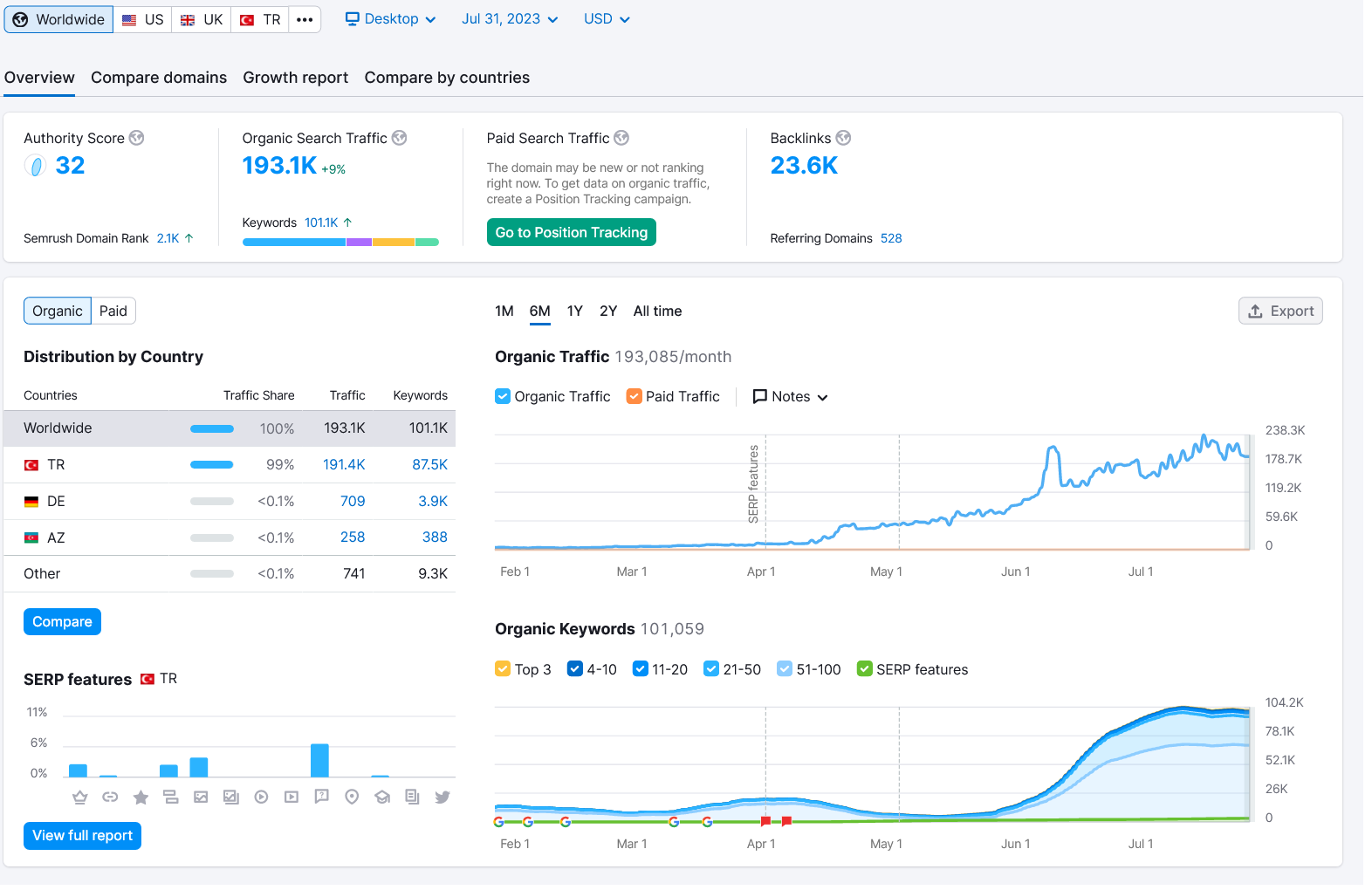Image resolution: width=1372 pixels, height=890 pixels.
Task: Click the Backlinks info globe icon
Action: pos(843,138)
